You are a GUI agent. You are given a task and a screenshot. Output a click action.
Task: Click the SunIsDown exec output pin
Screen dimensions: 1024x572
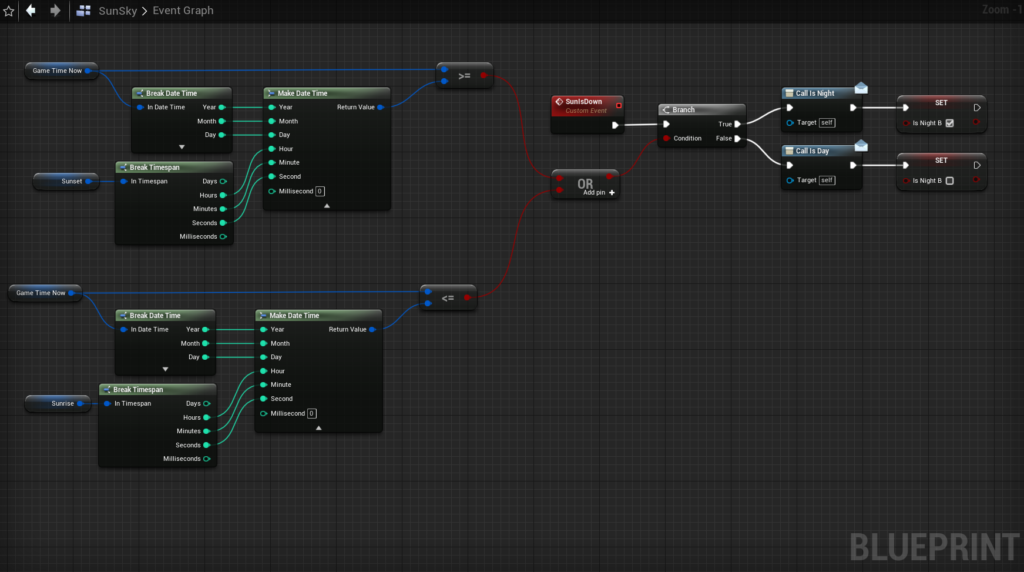coord(615,125)
